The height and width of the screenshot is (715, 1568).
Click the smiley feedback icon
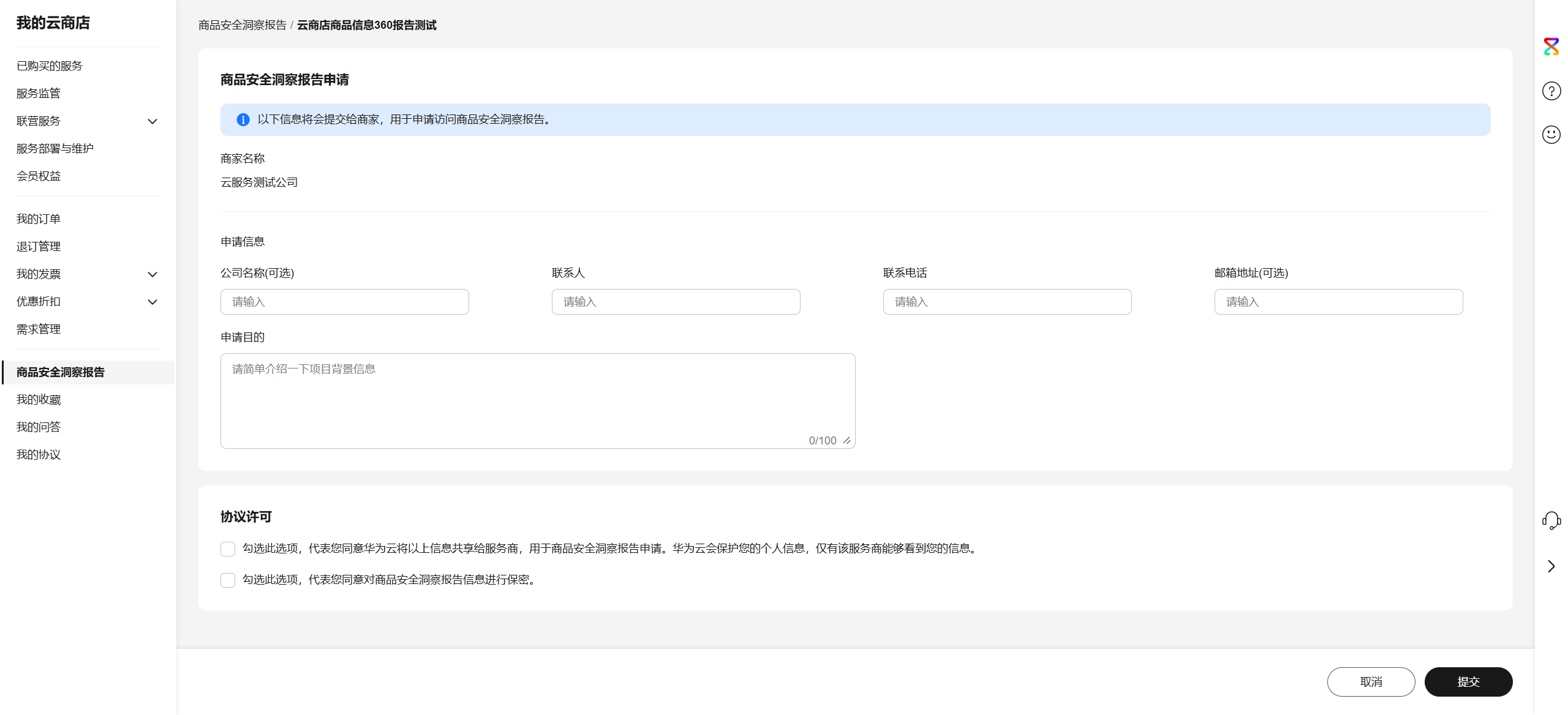pos(1551,135)
